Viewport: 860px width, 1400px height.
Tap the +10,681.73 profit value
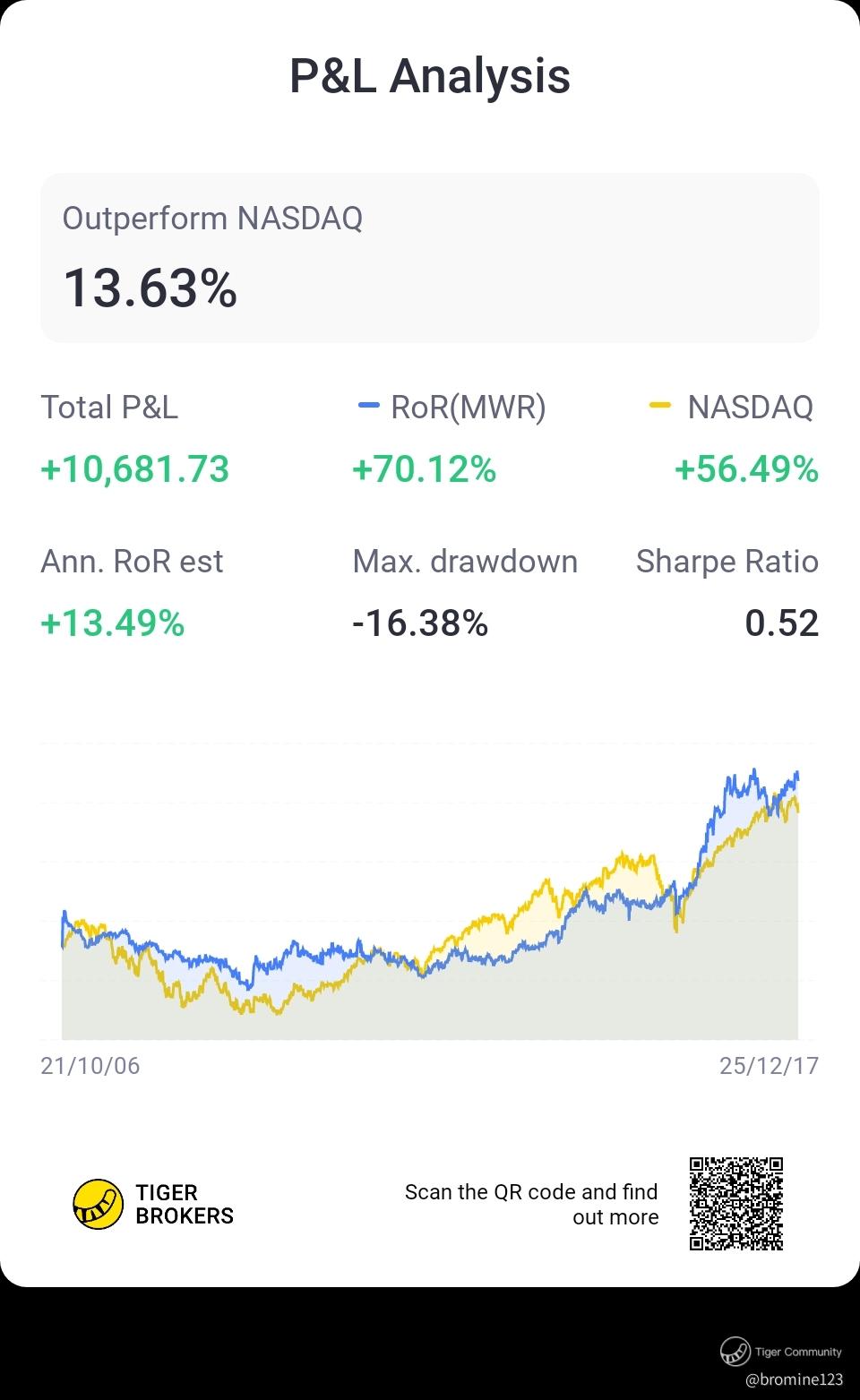[x=135, y=469]
